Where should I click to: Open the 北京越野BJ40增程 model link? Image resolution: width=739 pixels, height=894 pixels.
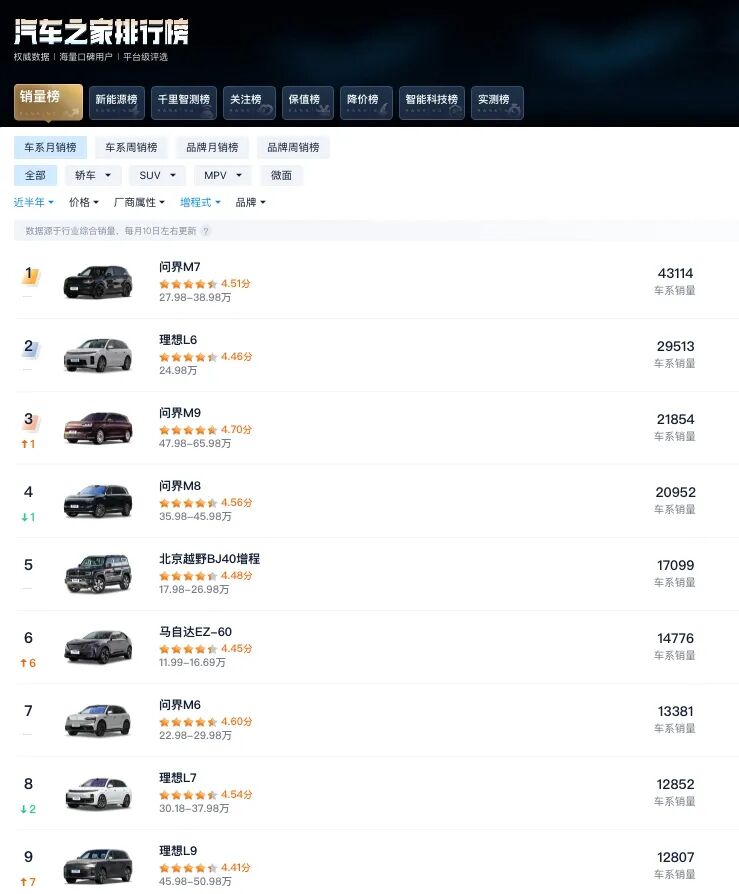(x=209, y=559)
